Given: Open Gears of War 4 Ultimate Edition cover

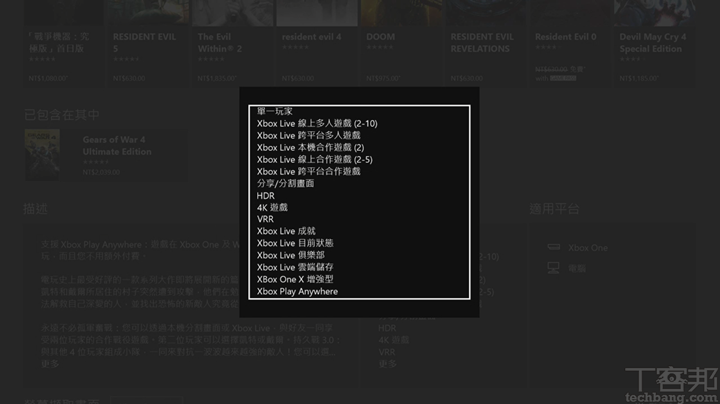Looking at the screenshot, I should (42, 154).
